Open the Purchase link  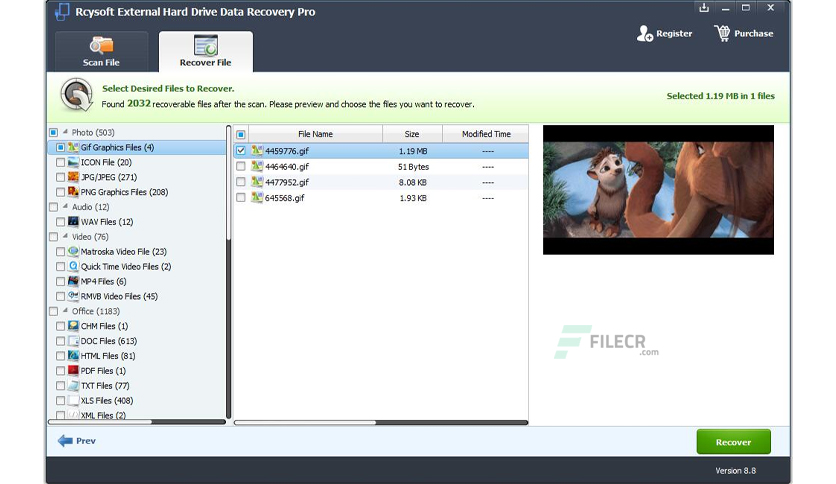pos(753,34)
